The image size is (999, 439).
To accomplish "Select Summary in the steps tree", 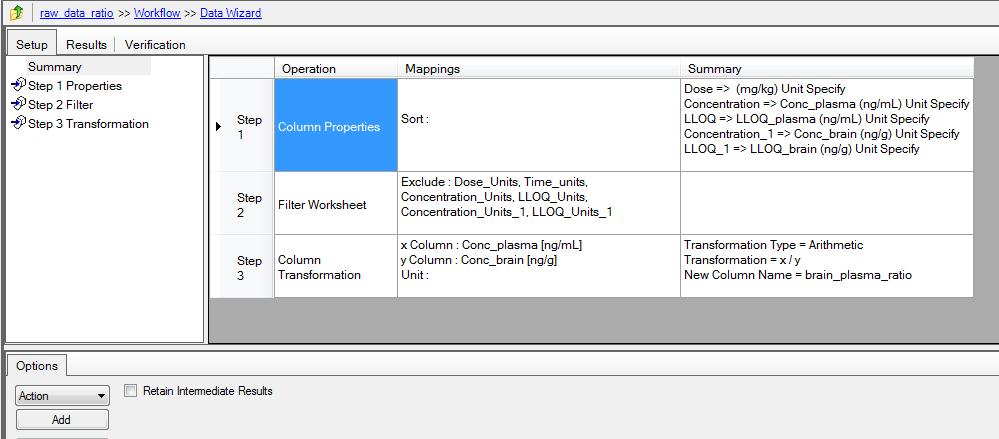I will [x=55, y=66].
